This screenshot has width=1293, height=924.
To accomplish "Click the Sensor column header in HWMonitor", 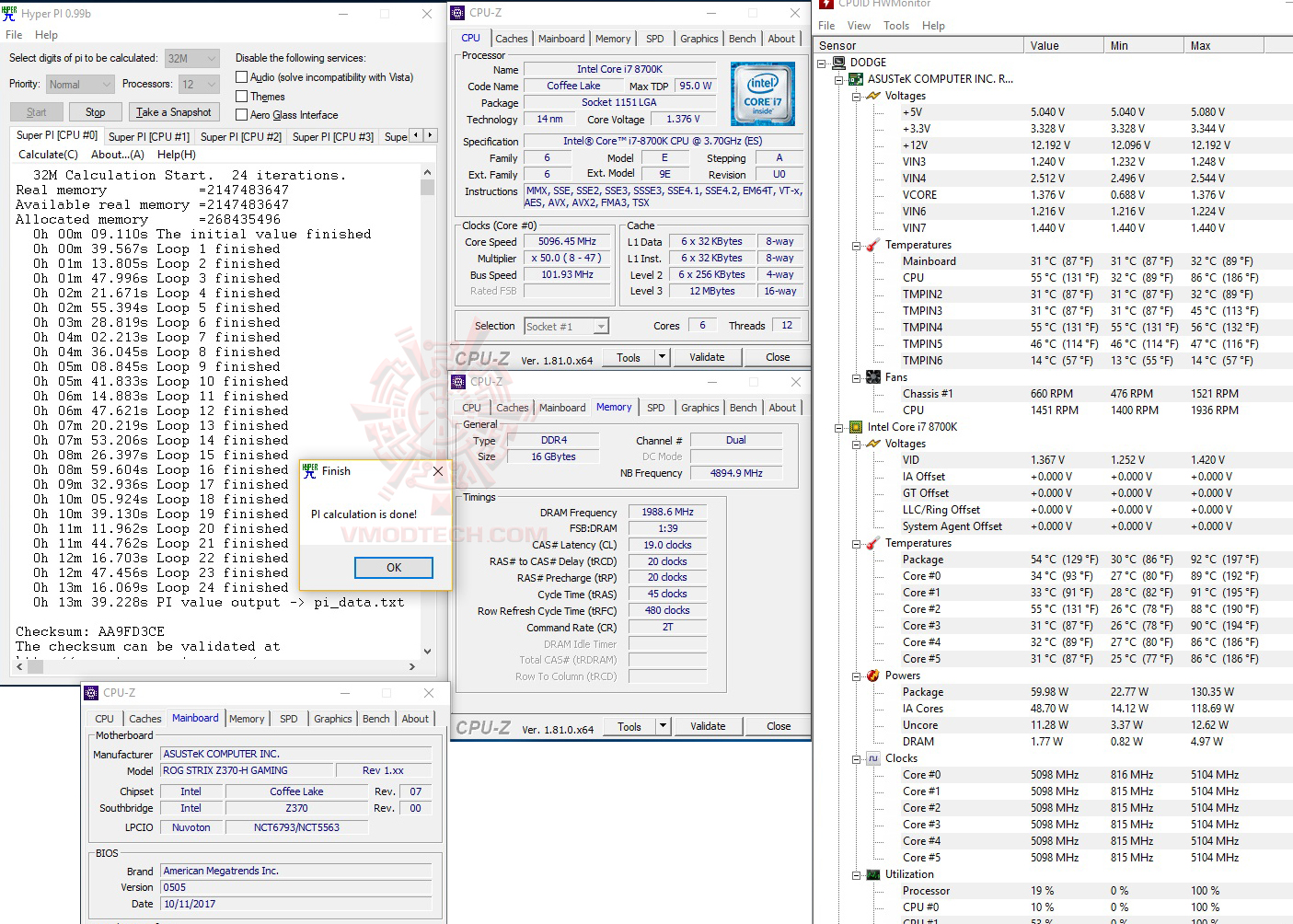I will click(x=919, y=45).
